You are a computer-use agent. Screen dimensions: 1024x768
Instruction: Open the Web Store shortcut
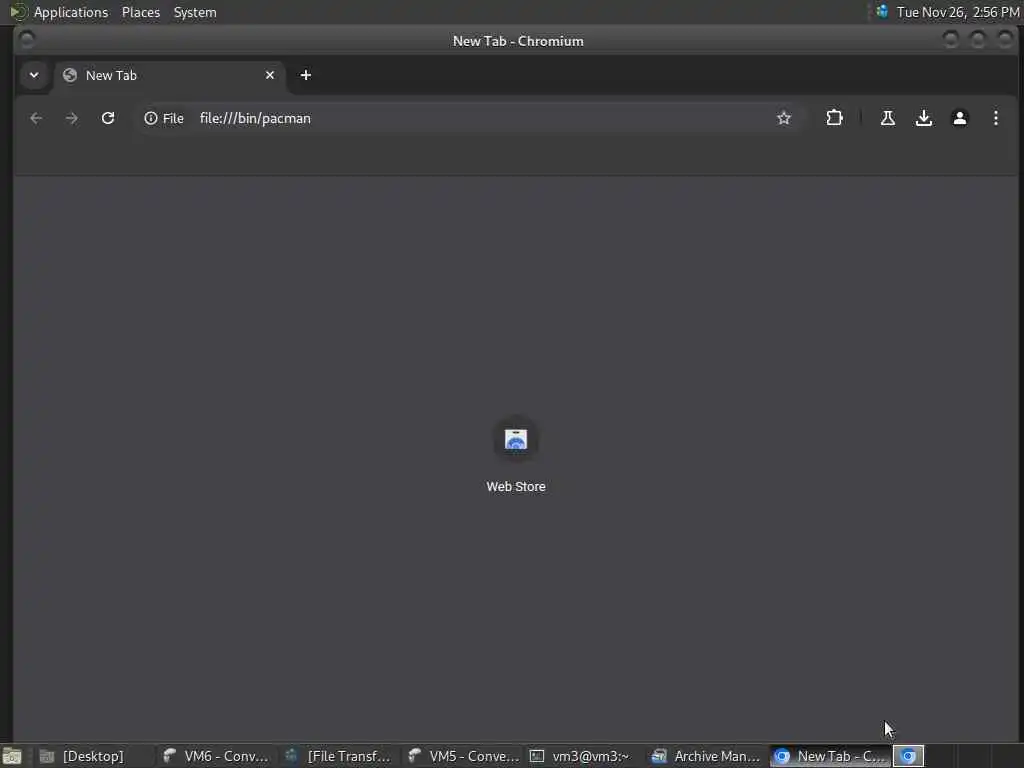[516, 453]
